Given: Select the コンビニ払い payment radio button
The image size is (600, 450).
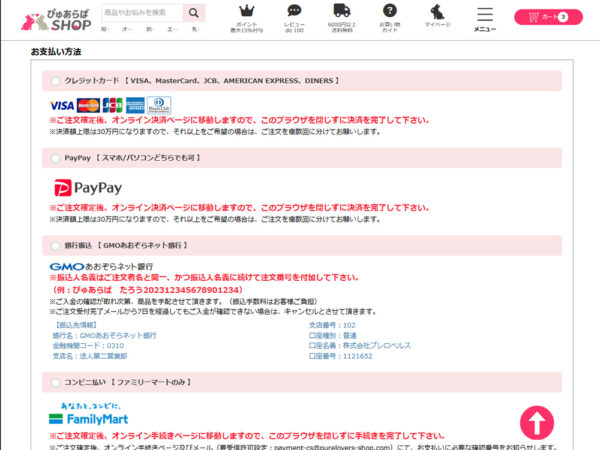Looking at the screenshot, I should click(55, 382).
